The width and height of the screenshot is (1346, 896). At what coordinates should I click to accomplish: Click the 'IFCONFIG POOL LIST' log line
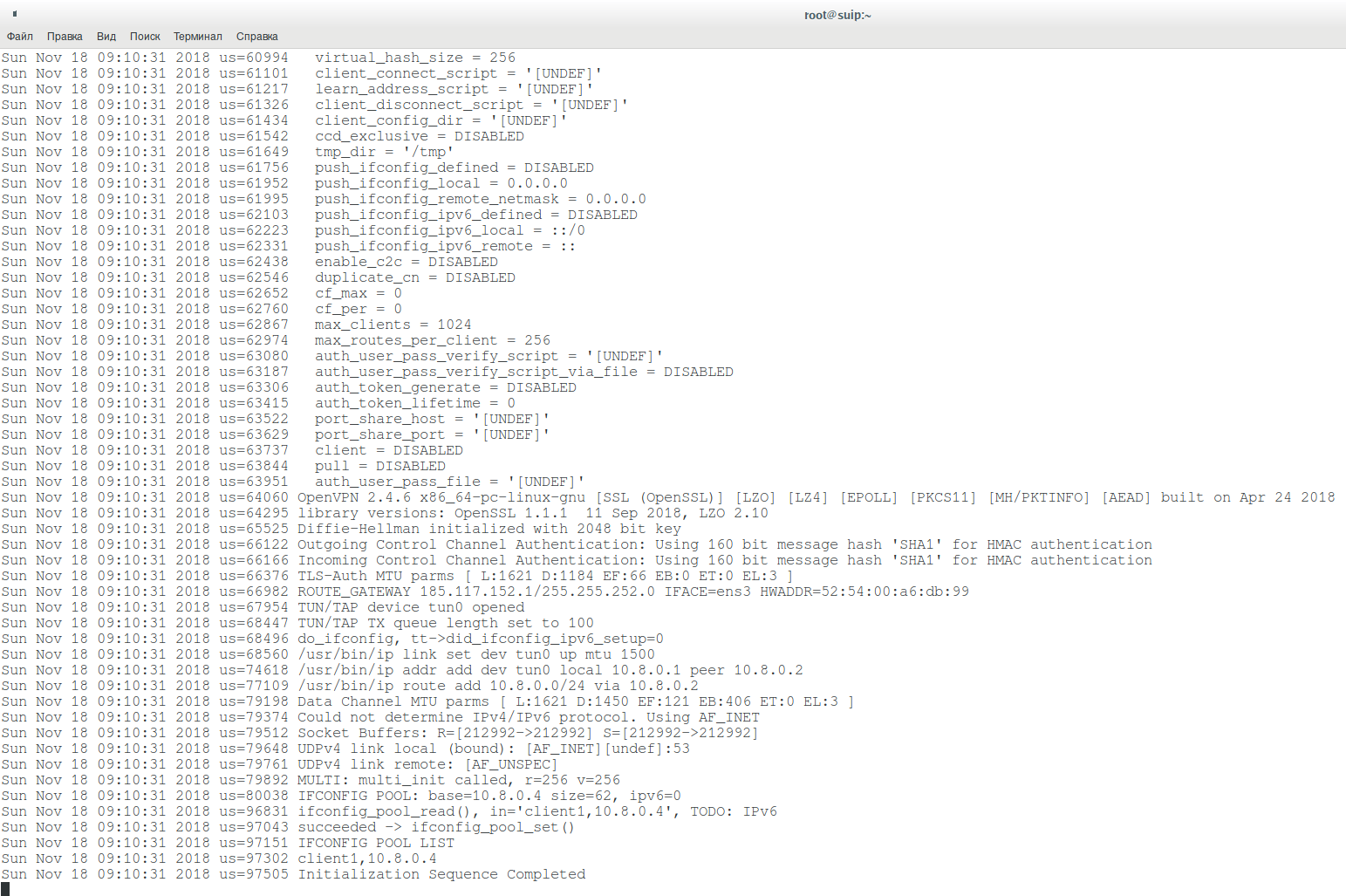pyautogui.click(x=376, y=843)
